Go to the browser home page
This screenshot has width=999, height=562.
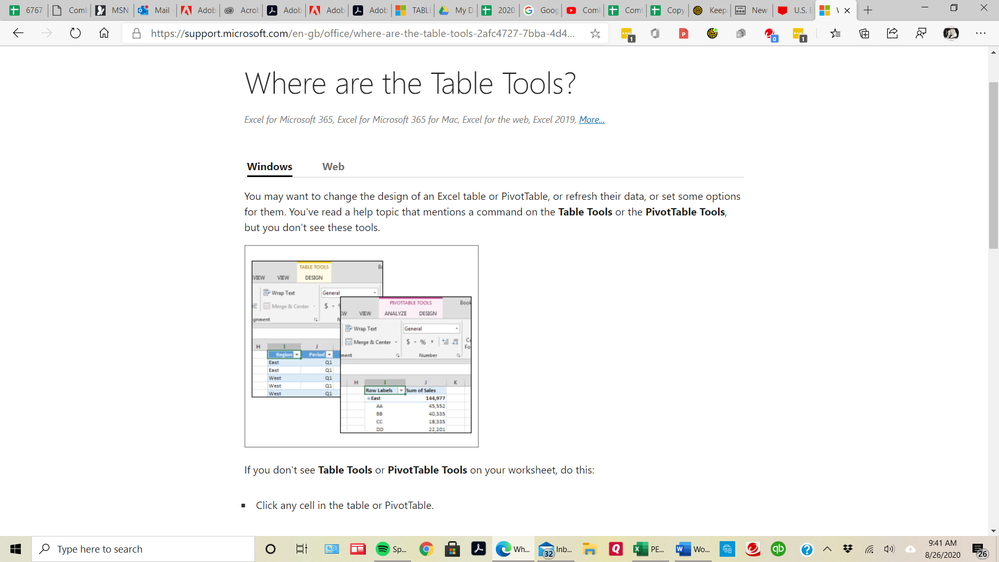104,33
